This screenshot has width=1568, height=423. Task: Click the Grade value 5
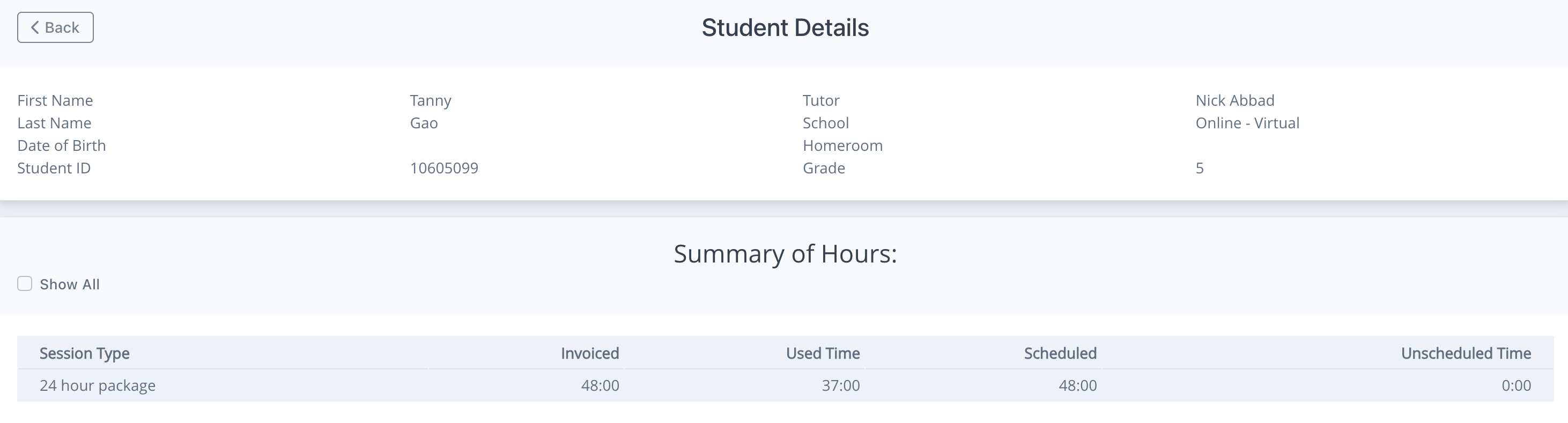click(x=1199, y=168)
